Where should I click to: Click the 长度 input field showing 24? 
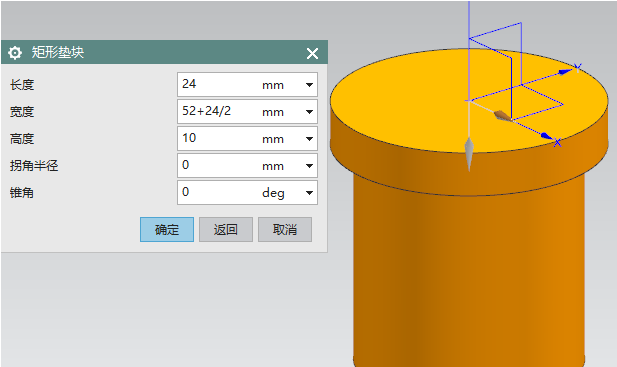click(x=247, y=85)
